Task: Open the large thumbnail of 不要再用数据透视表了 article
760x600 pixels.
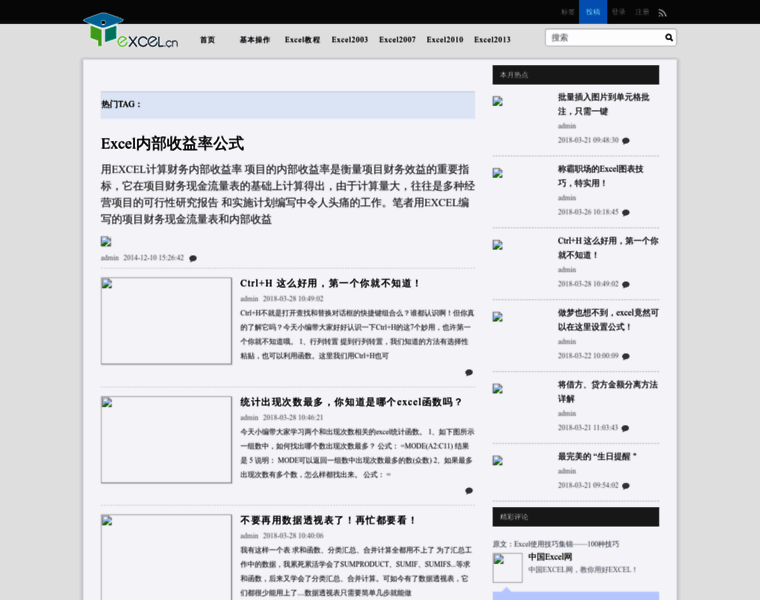Action: [166, 557]
